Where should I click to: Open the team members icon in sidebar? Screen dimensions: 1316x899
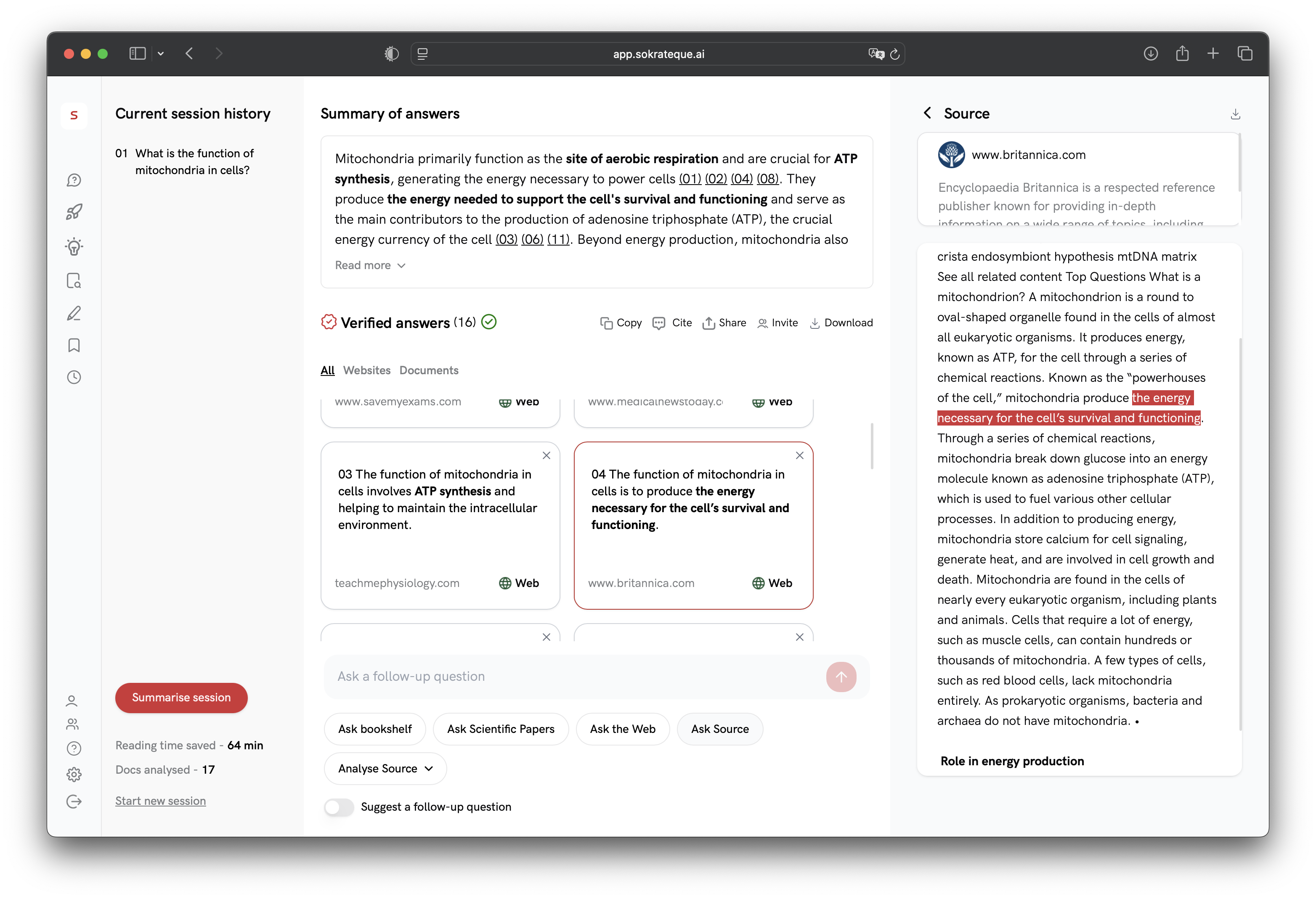pyautogui.click(x=72, y=724)
